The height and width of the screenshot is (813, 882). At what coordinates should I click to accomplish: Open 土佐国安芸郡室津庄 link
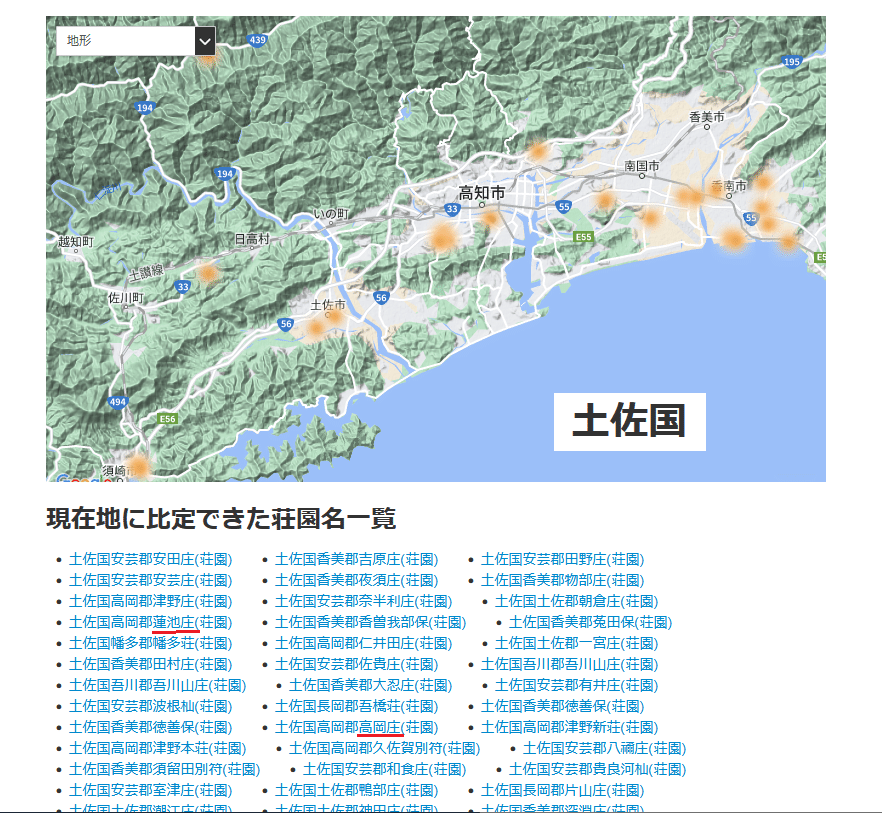click(151, 790)
